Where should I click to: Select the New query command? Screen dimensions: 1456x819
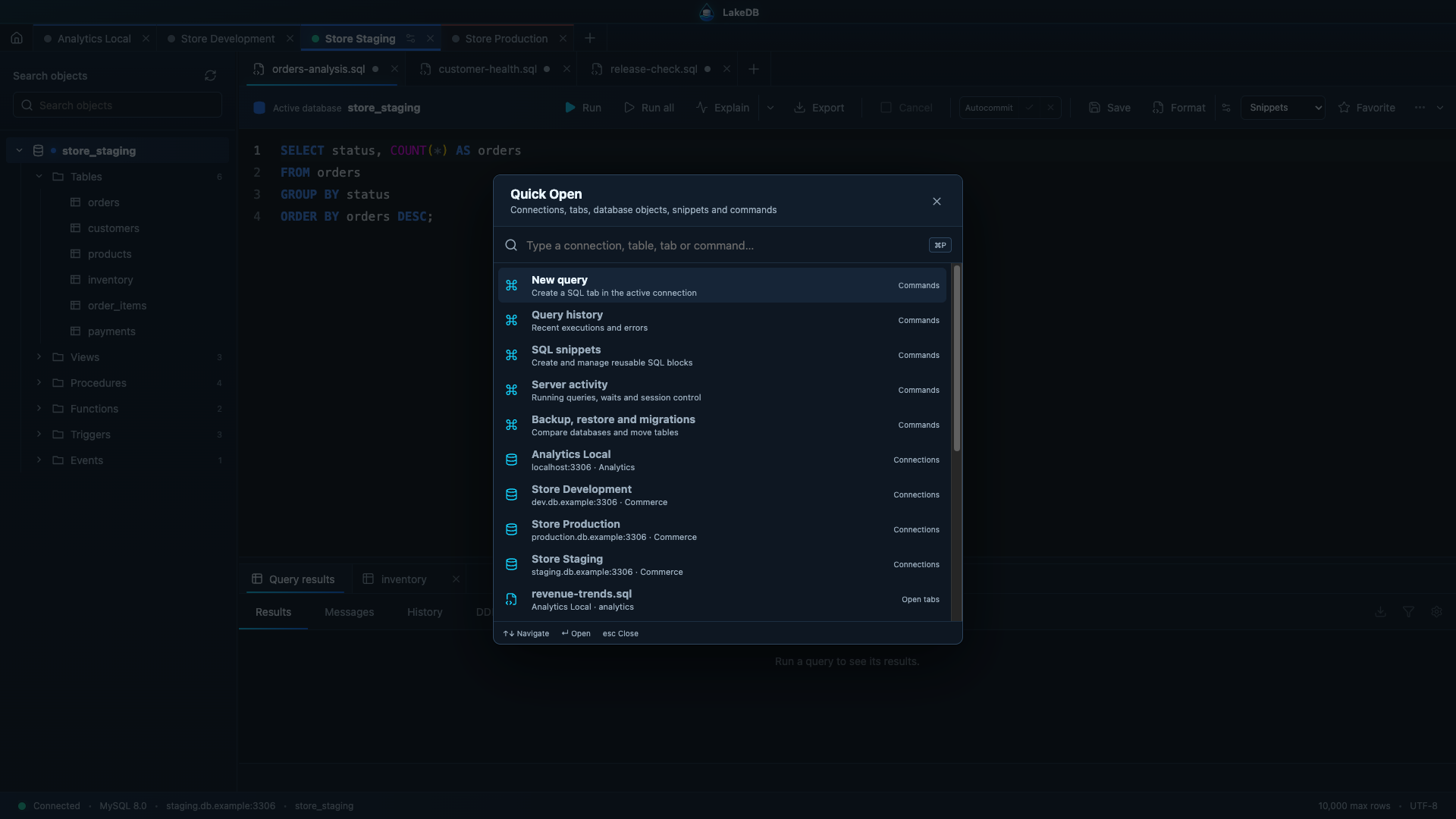coord(722,286)
